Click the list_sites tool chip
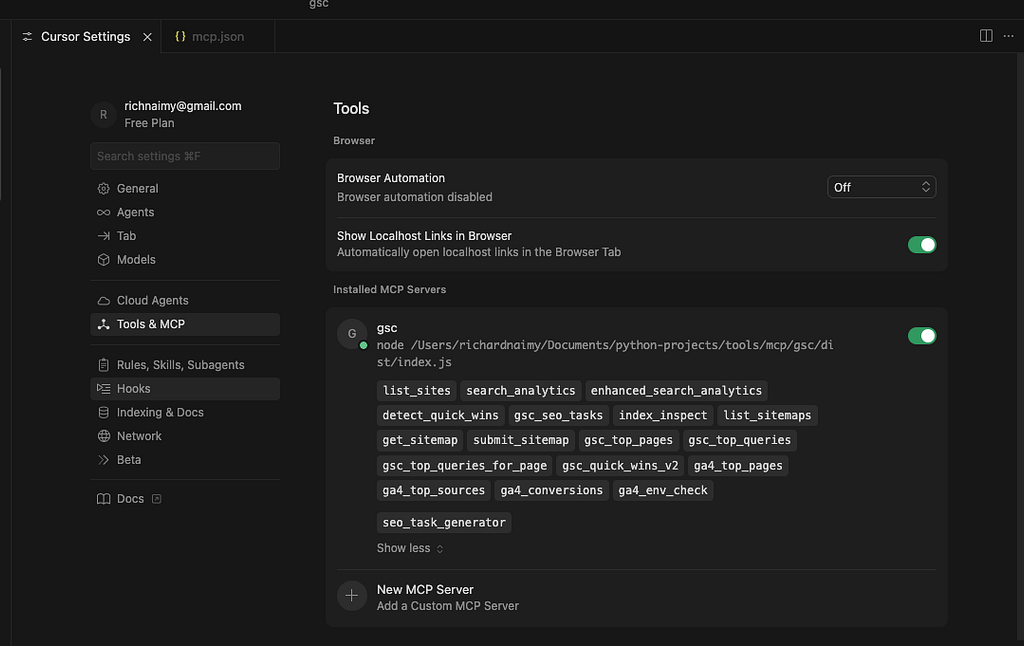The image size is (1024, 646). click(417, 391)
